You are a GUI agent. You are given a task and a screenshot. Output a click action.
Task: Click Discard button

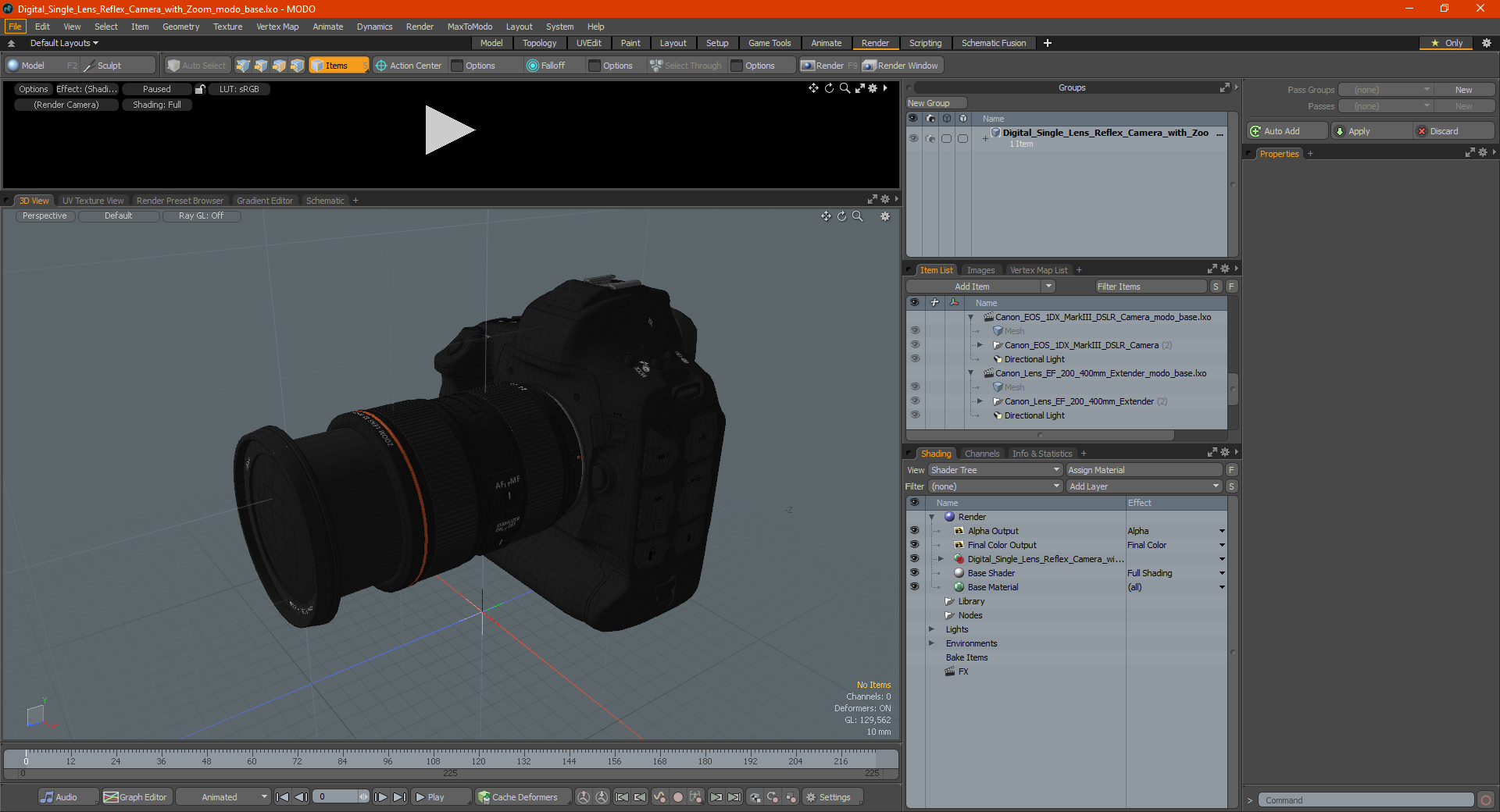1455,131
